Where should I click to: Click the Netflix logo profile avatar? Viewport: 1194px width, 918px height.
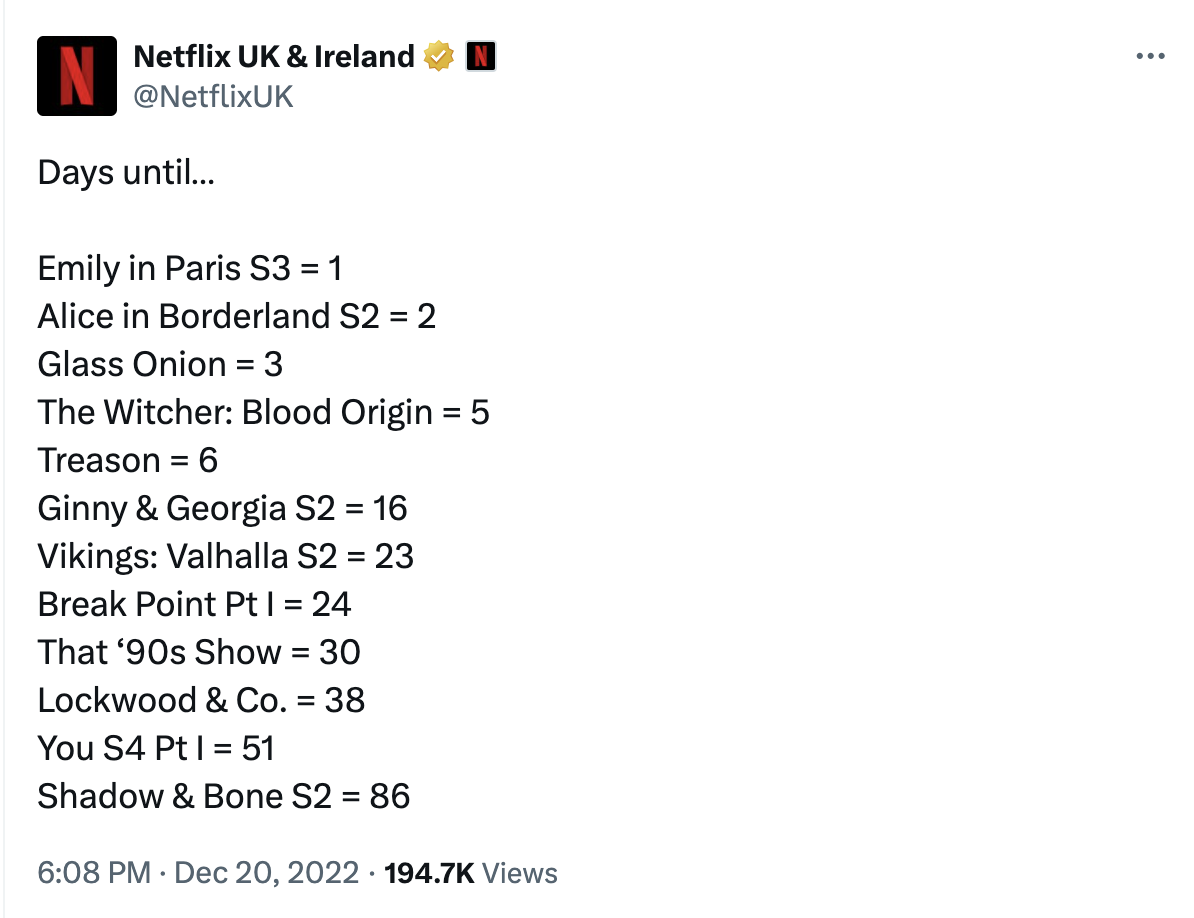[x=77, y=76]
